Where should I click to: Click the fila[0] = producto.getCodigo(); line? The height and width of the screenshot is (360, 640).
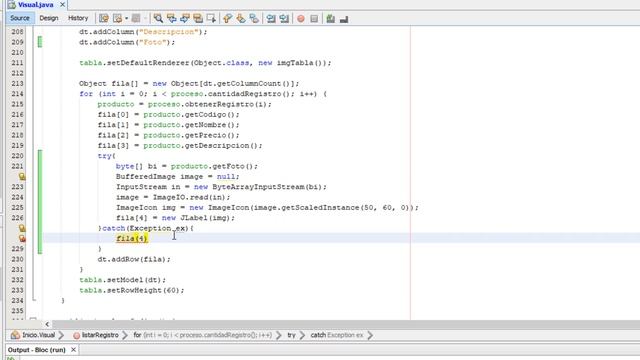click(169, 115)
